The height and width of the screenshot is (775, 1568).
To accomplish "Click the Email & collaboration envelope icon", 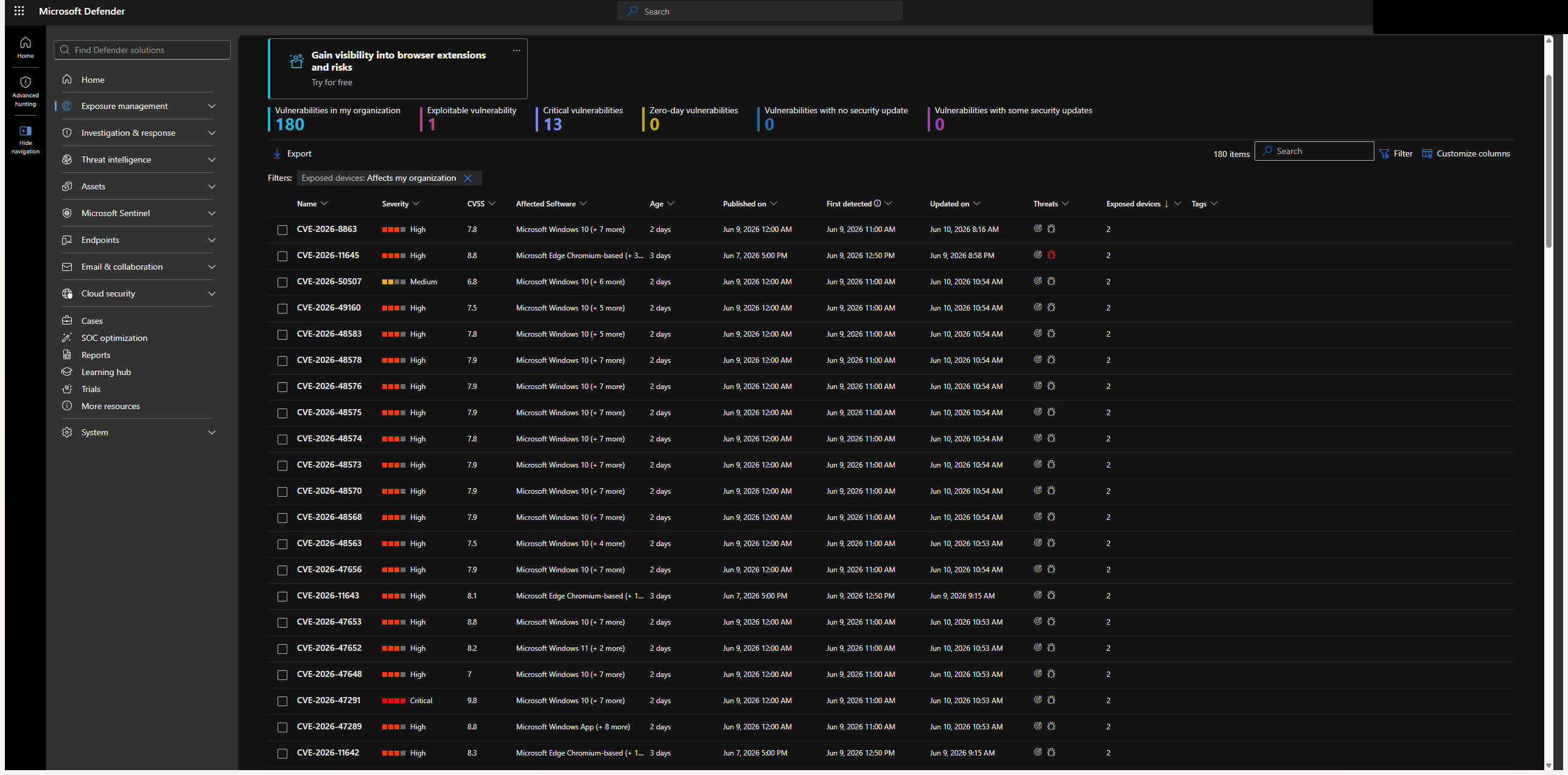I will pos(68,267).
